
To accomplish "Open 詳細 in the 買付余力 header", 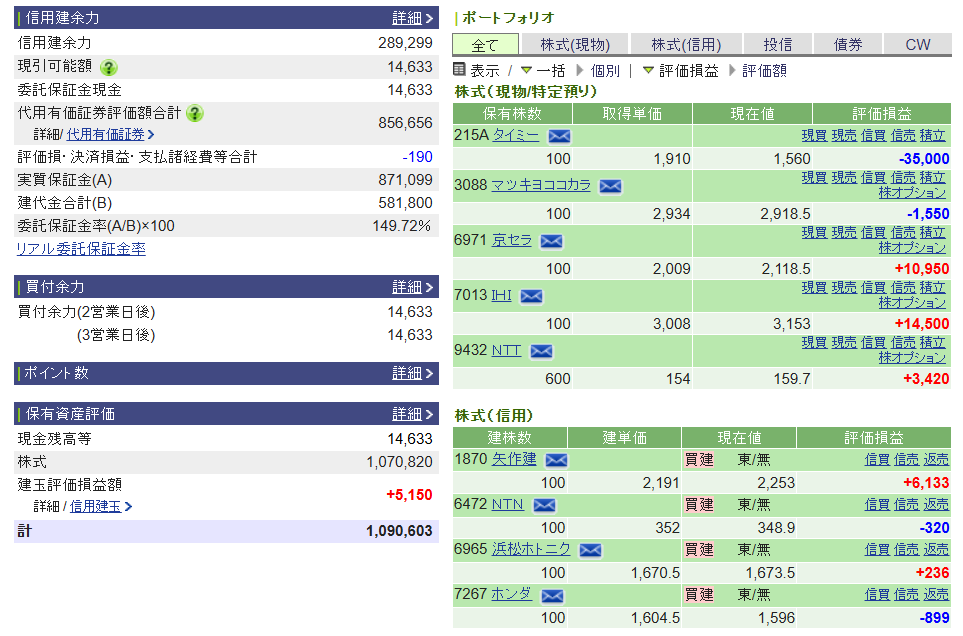I will click(412, 287).
